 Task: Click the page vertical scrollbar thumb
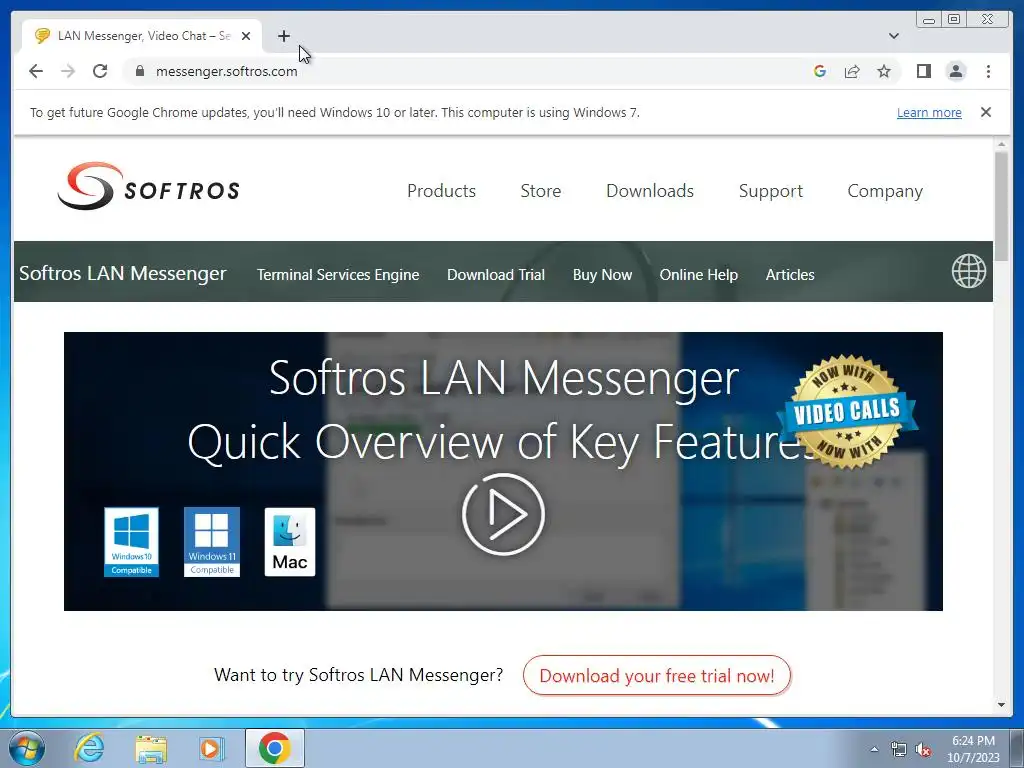click(1001, 206)
